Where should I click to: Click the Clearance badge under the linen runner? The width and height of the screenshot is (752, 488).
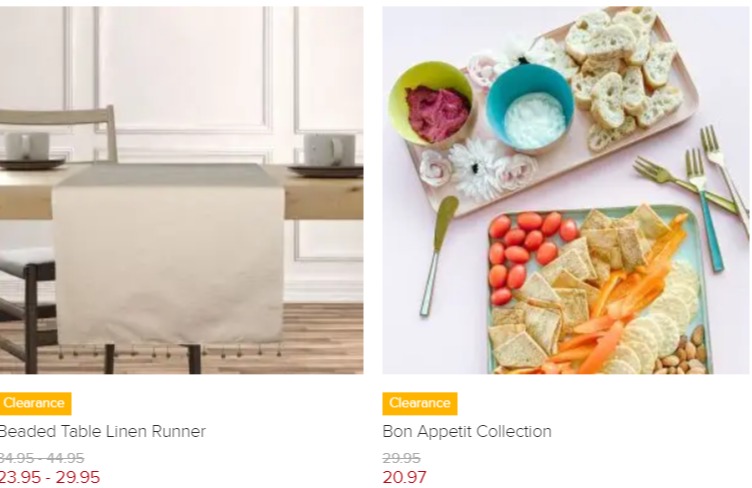point(35,403)
